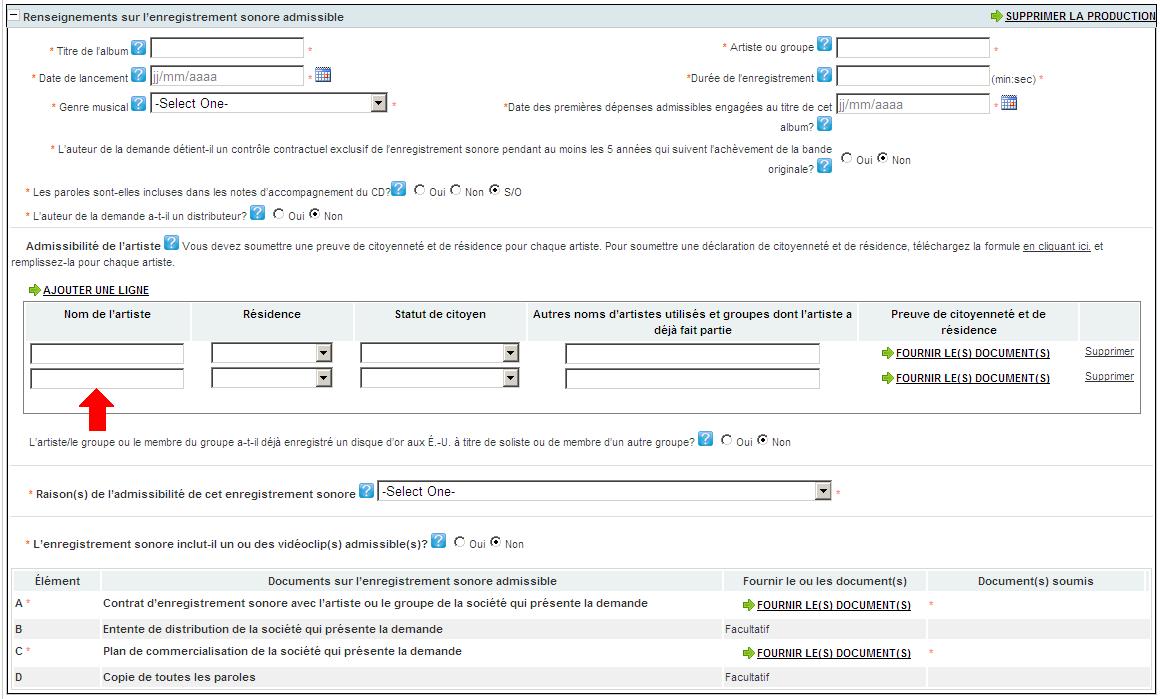Select Oui for distributeur question
1160x699 pixels.
[x=278, y=215]
